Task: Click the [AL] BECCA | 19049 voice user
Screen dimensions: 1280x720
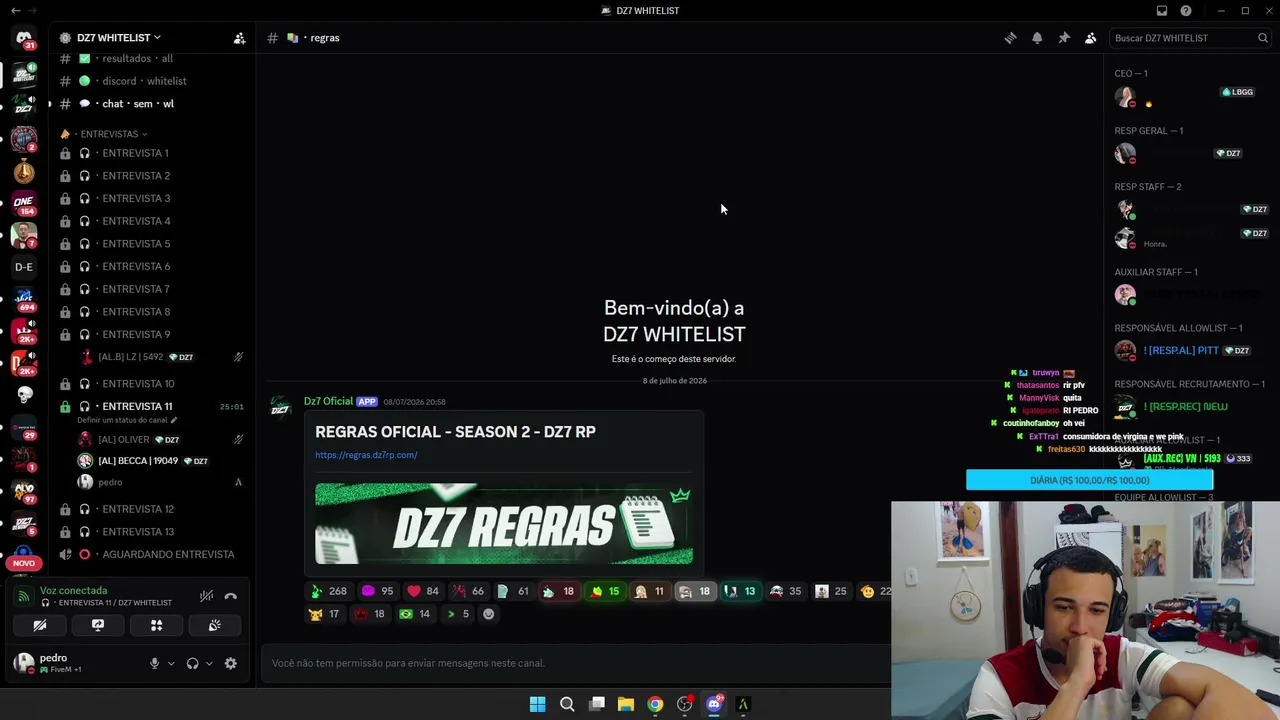Action: (x=160, y=461)
